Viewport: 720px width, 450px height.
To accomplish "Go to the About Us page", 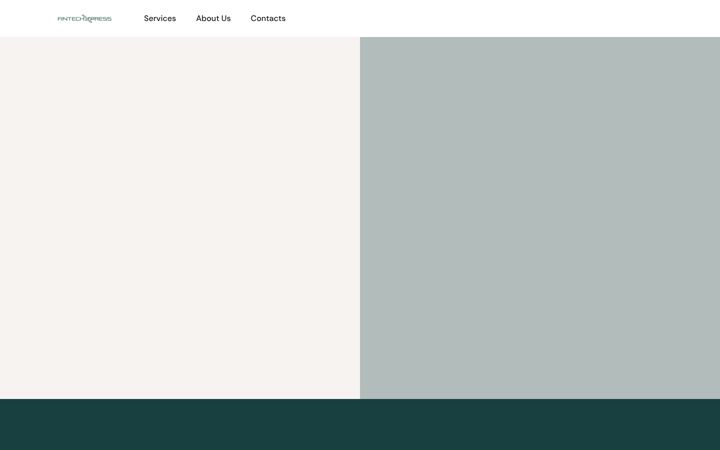I will pos(213,18).
